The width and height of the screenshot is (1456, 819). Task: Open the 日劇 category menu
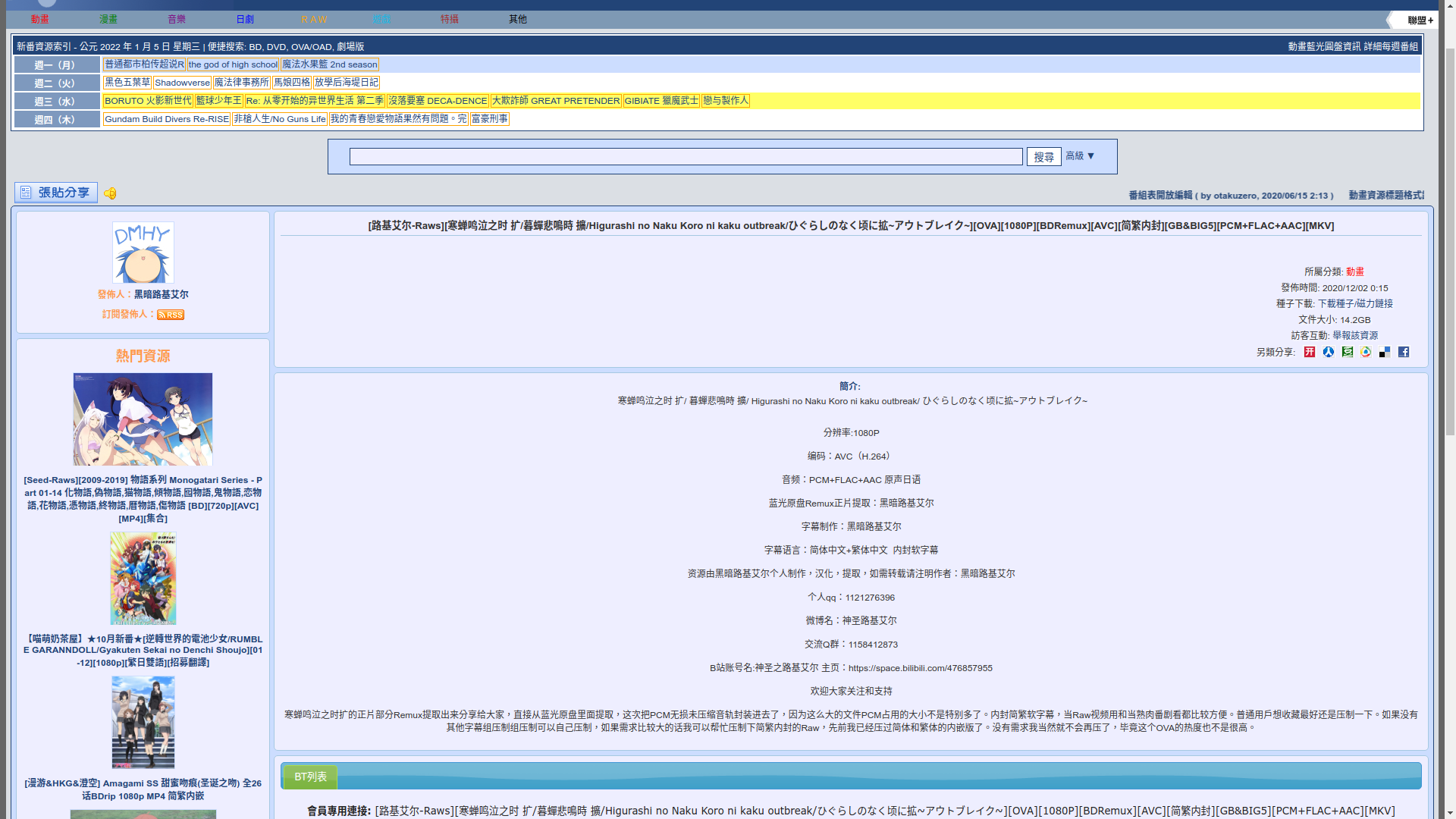tap(245, 20)
